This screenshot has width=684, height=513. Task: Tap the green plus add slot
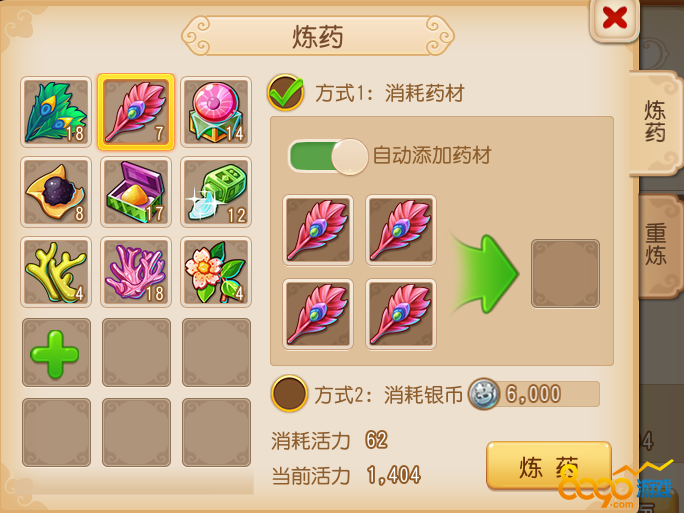pyautogui.click(x=56, y=352)
